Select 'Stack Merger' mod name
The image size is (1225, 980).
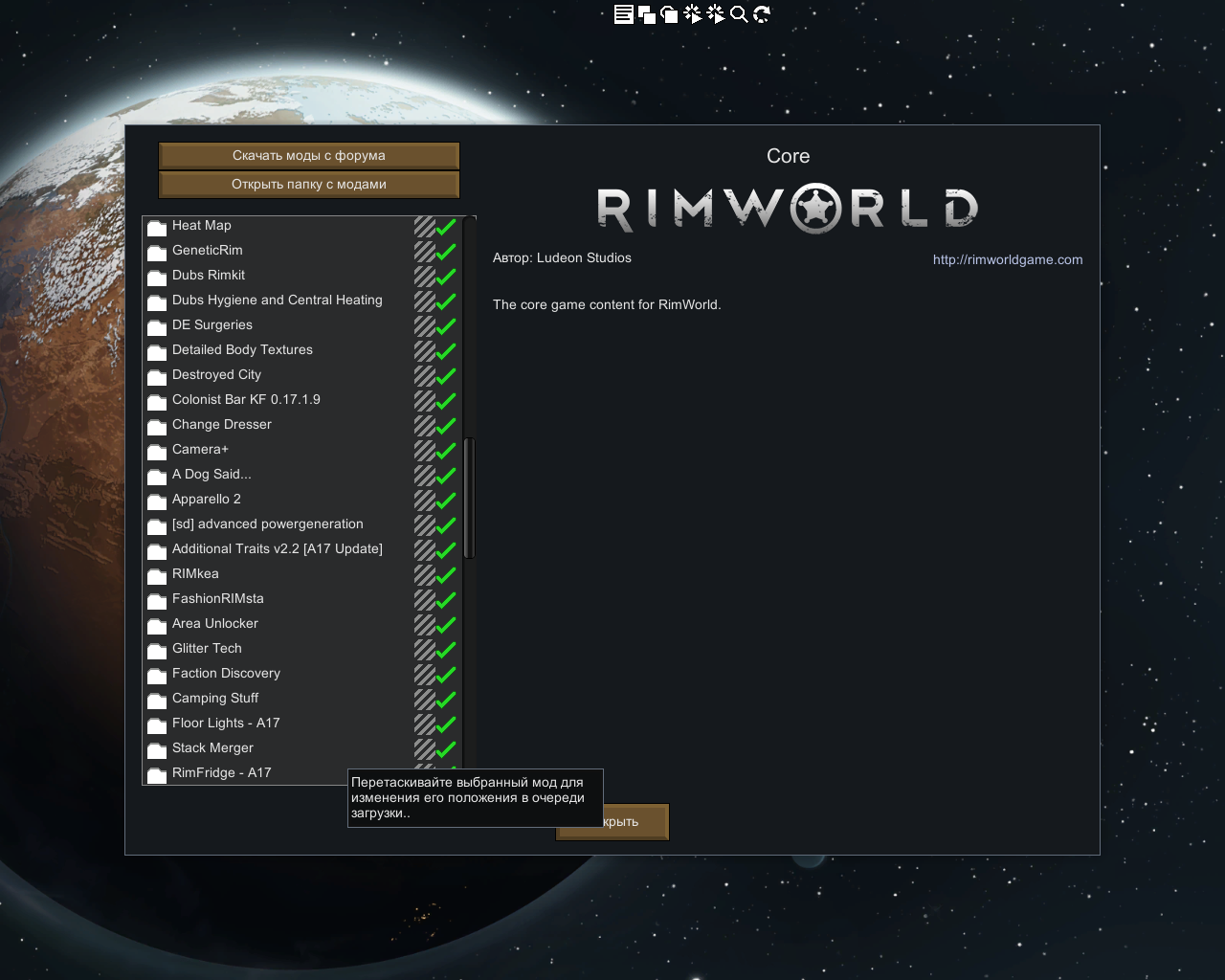tap(212, 747)
